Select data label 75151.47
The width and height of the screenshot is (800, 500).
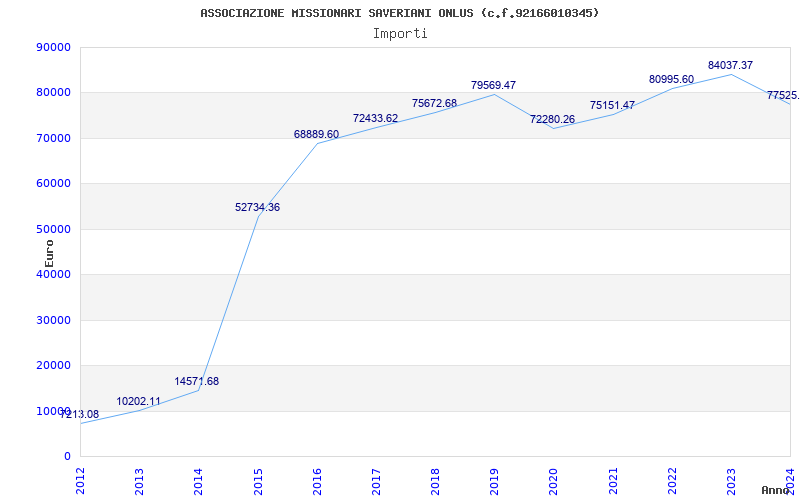(x=612, y=105)
